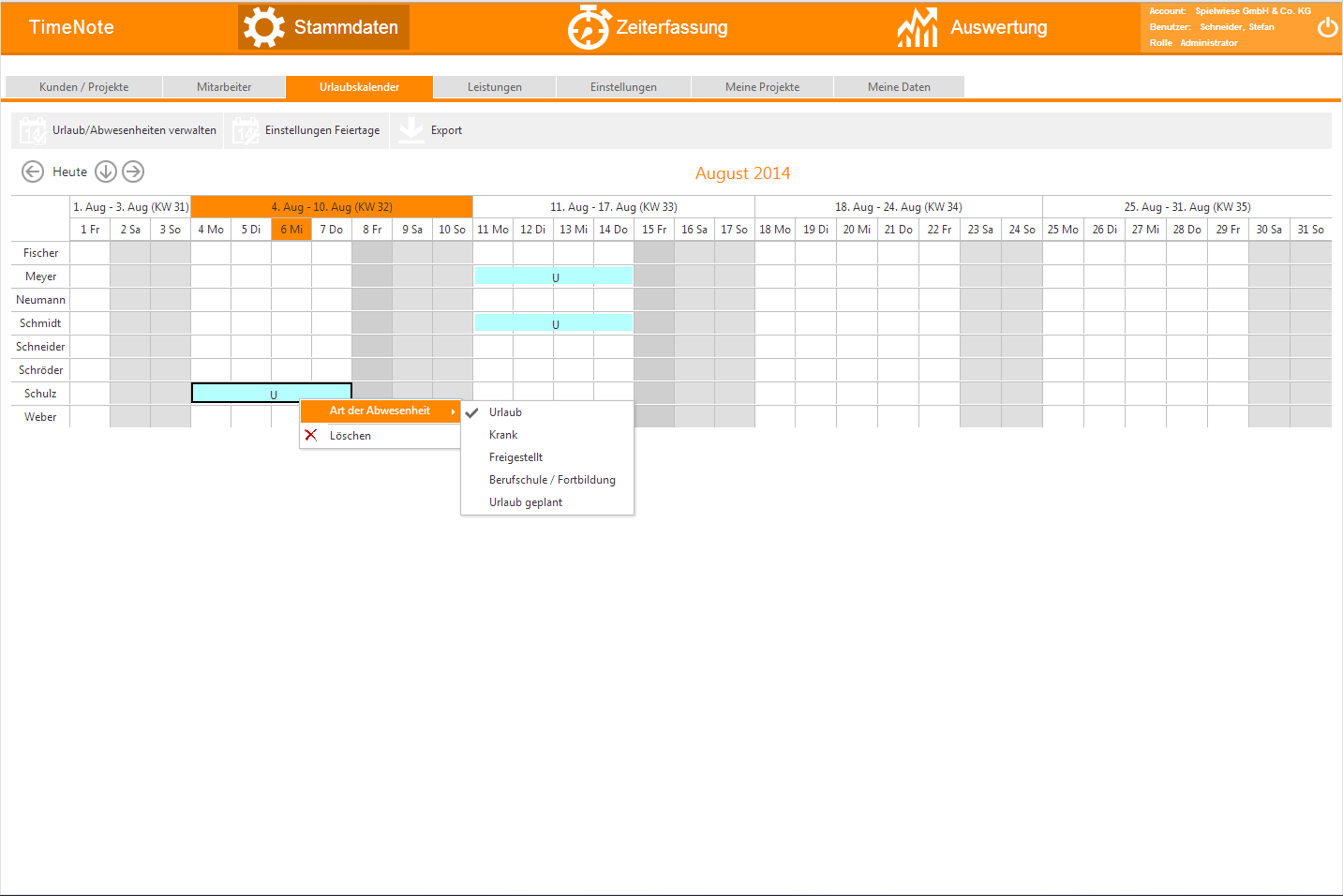Open Zeiterfassung via the stopwatch icon

pos(589,27)
